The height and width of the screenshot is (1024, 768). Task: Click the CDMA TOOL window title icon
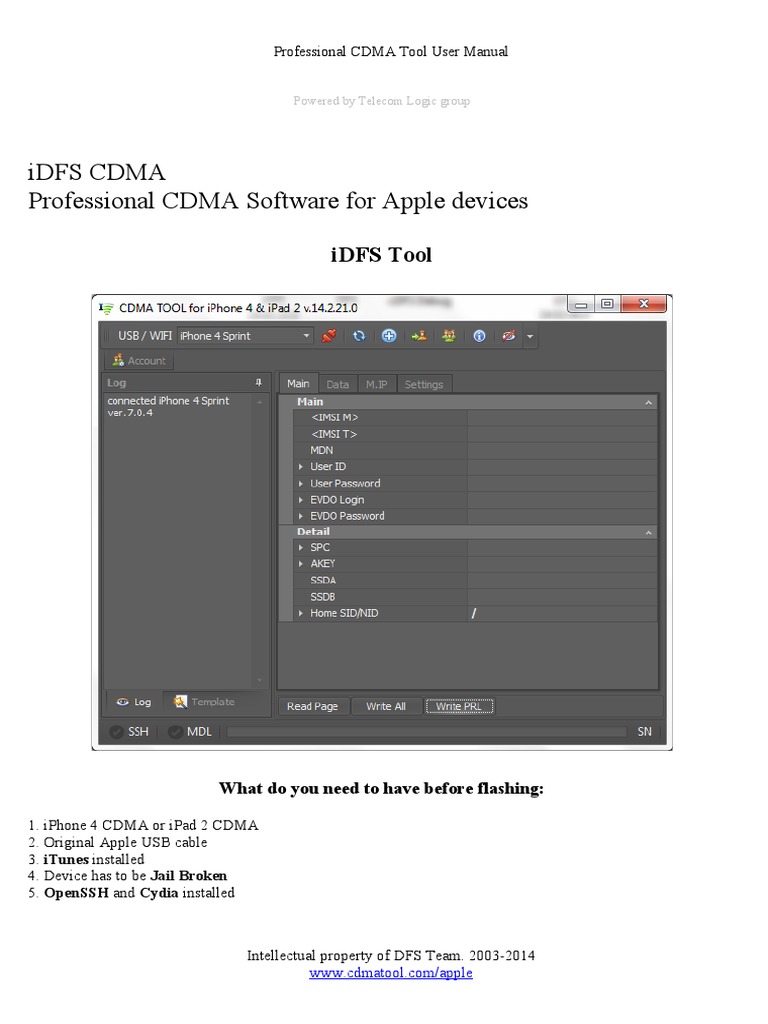tap(106, 308)
